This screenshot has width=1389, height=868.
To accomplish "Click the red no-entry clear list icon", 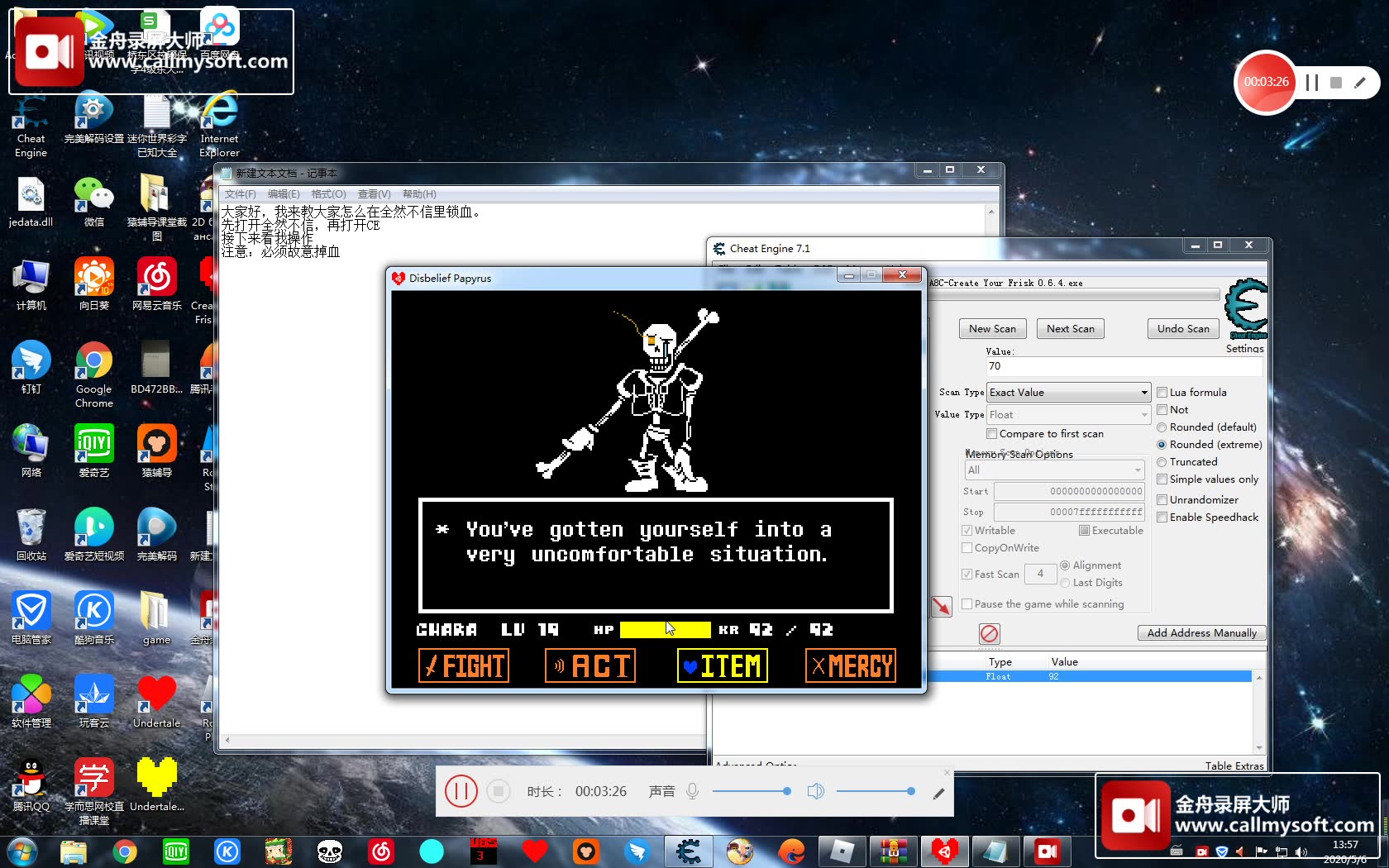I will [989, 633].
